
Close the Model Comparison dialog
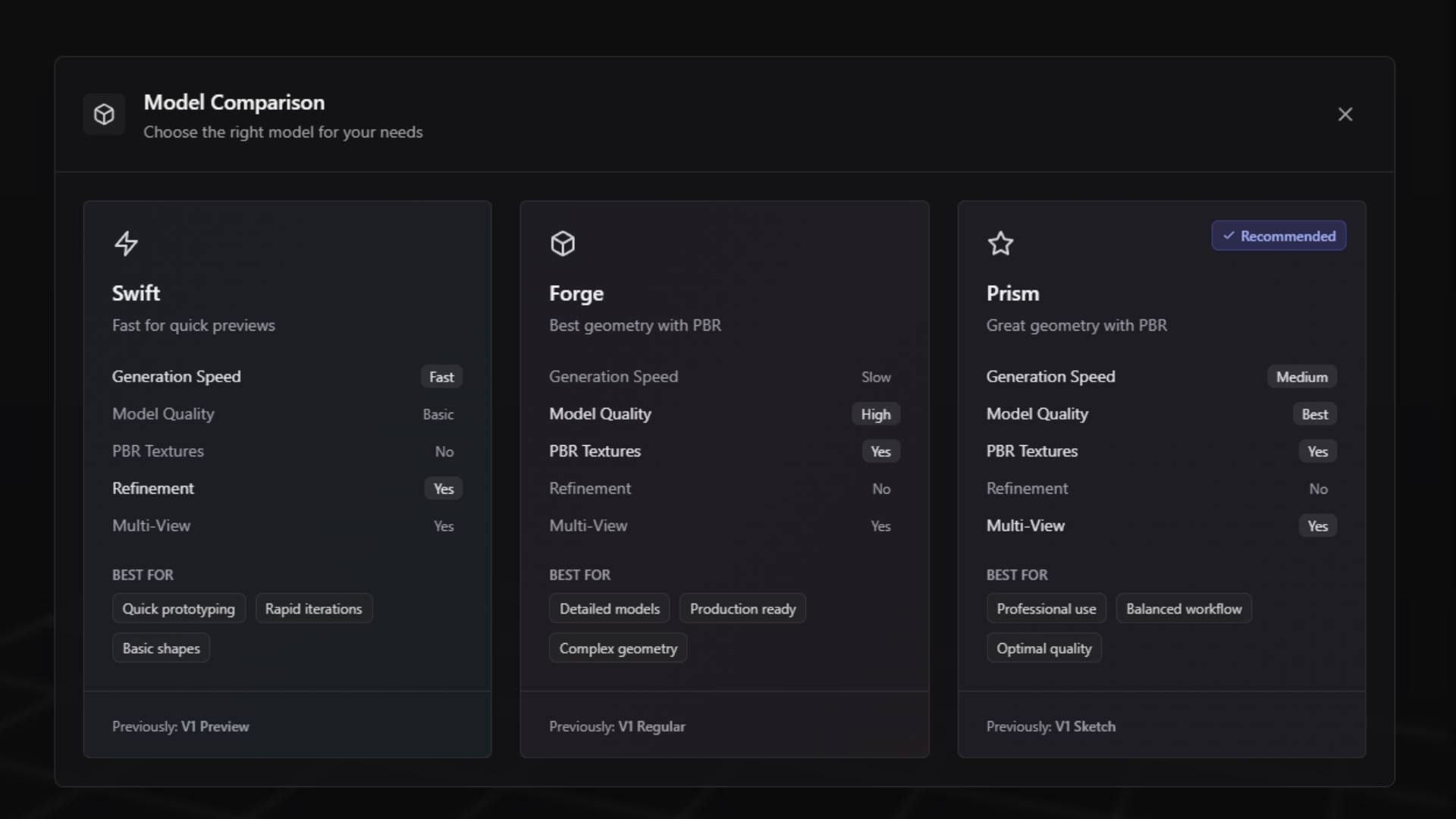(x=1345, y=115)
